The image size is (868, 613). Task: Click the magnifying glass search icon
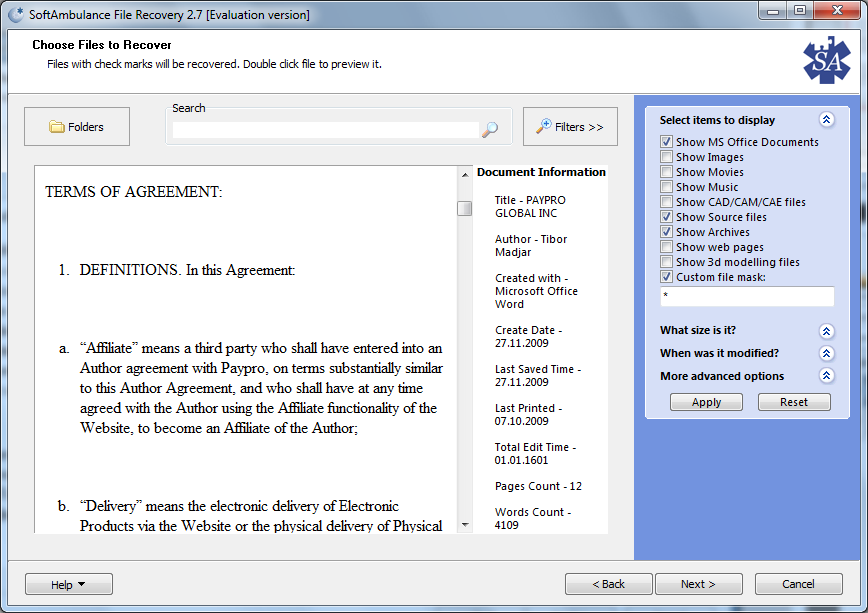(490, 129)
